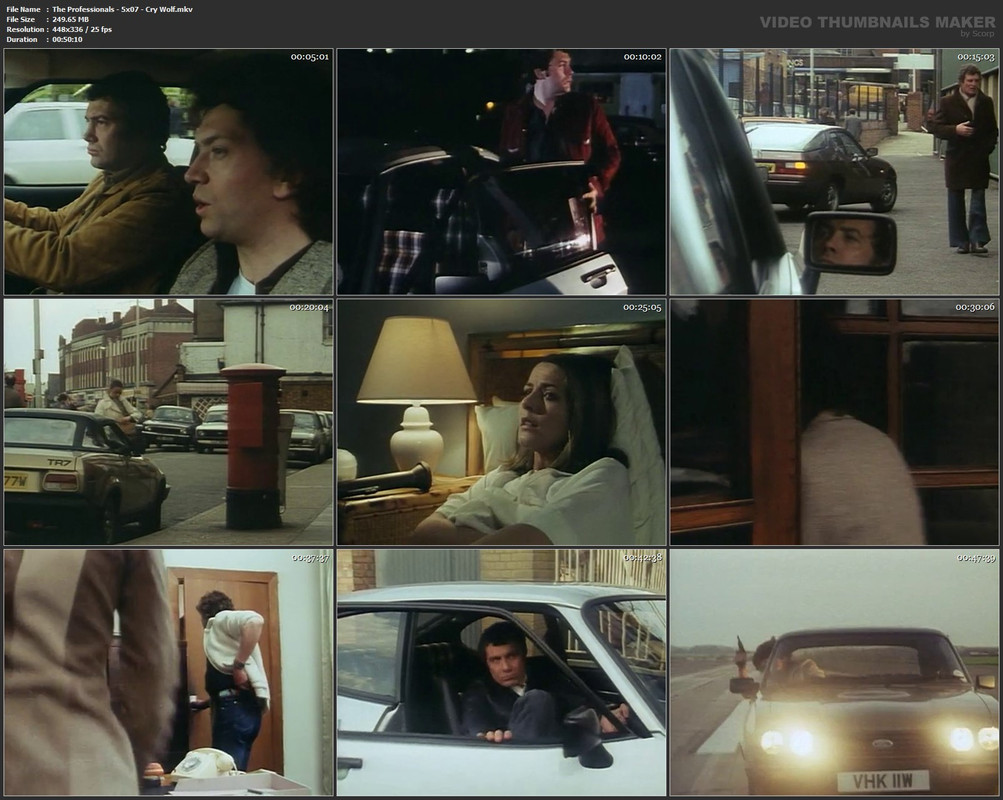The height and width of the screenshot is (800, 1003).
Task: Click the 'Duration' label
Action: [x=22, y=40]
